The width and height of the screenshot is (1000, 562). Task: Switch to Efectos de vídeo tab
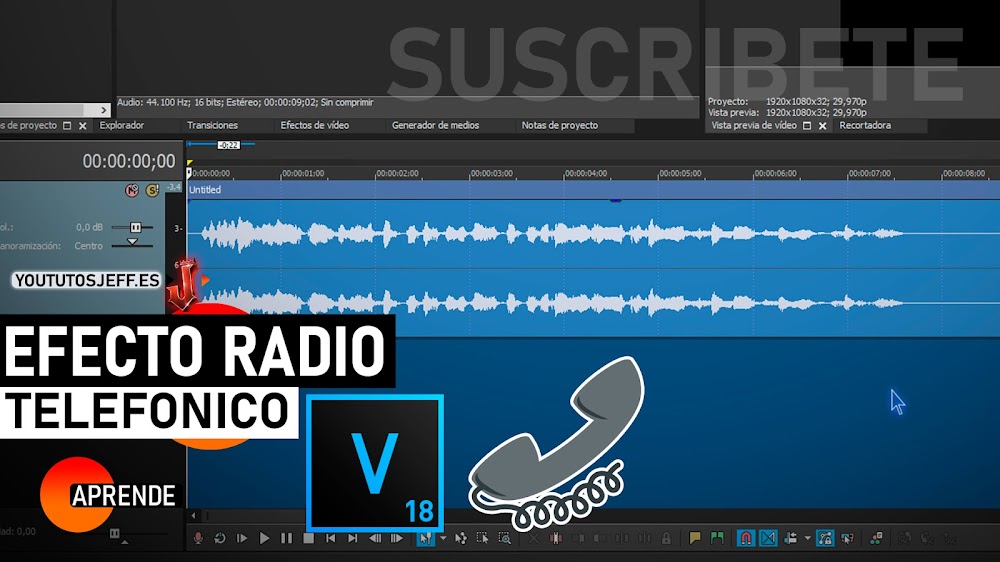click(314, 126)
